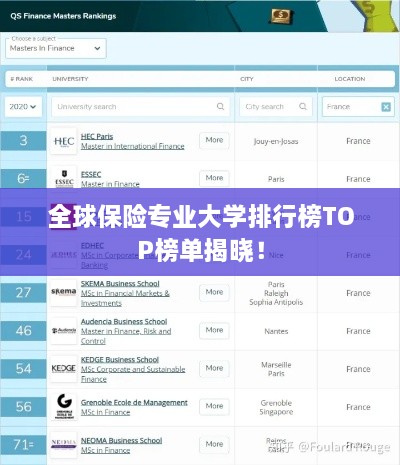
Task: Click the CITY column header
Action: coord(247,79)
